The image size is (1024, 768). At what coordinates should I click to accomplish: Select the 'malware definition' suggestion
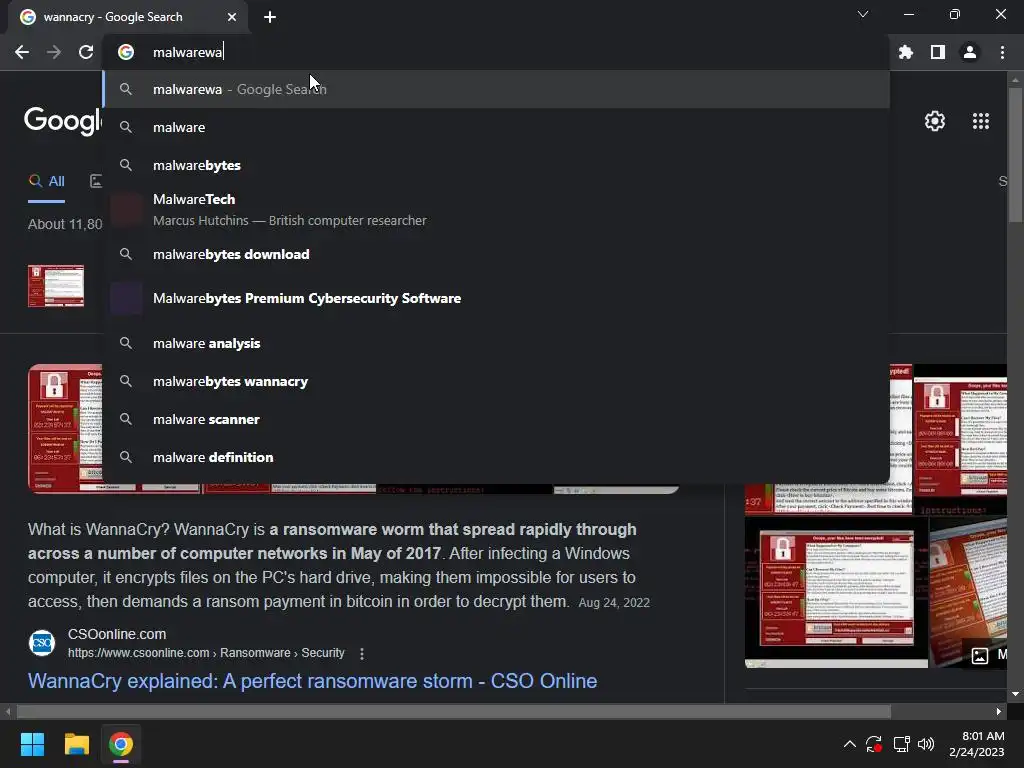pyautogui.click(x=496, y=457)
